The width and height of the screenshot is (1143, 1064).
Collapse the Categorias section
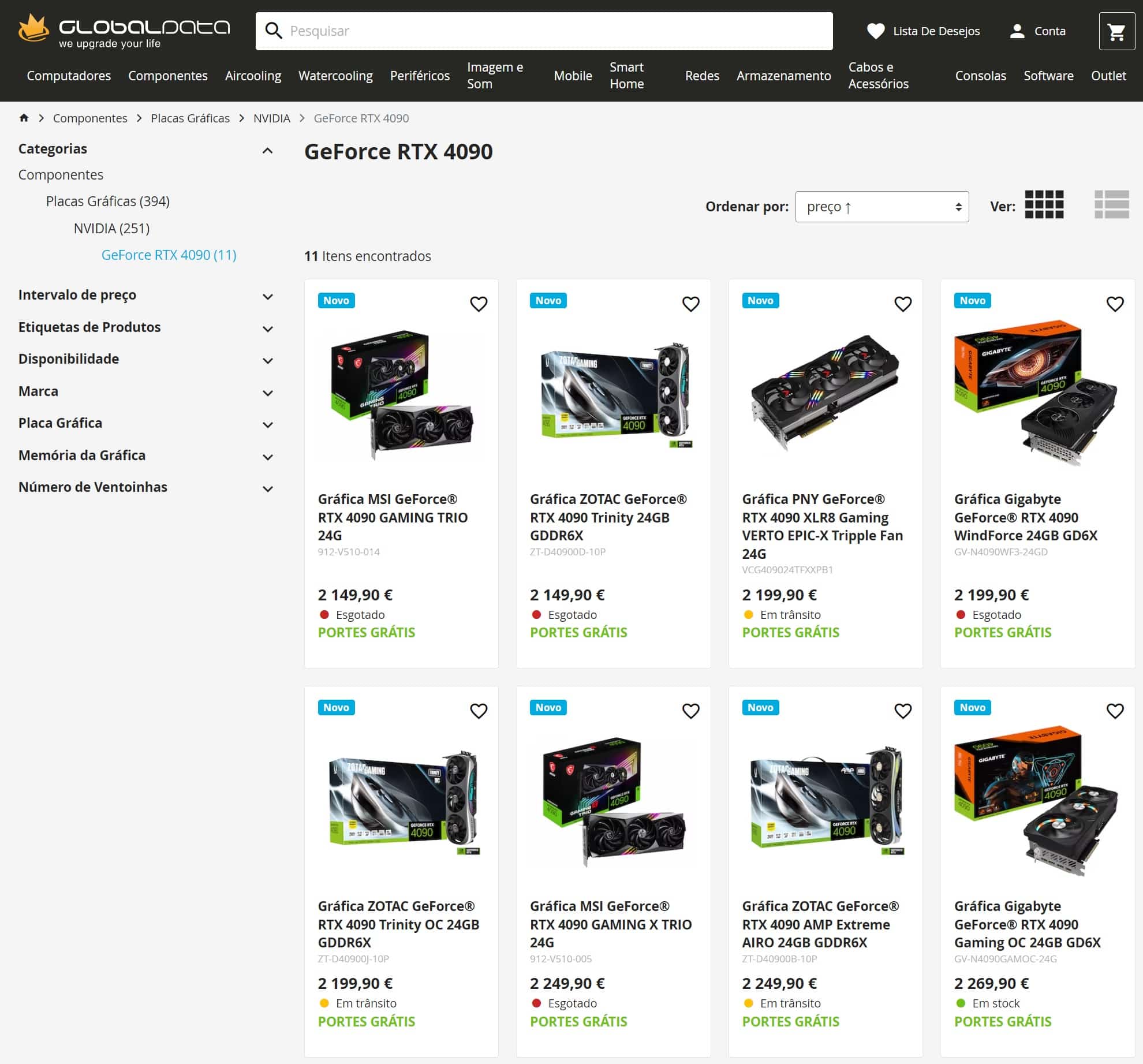coord(267,151)
